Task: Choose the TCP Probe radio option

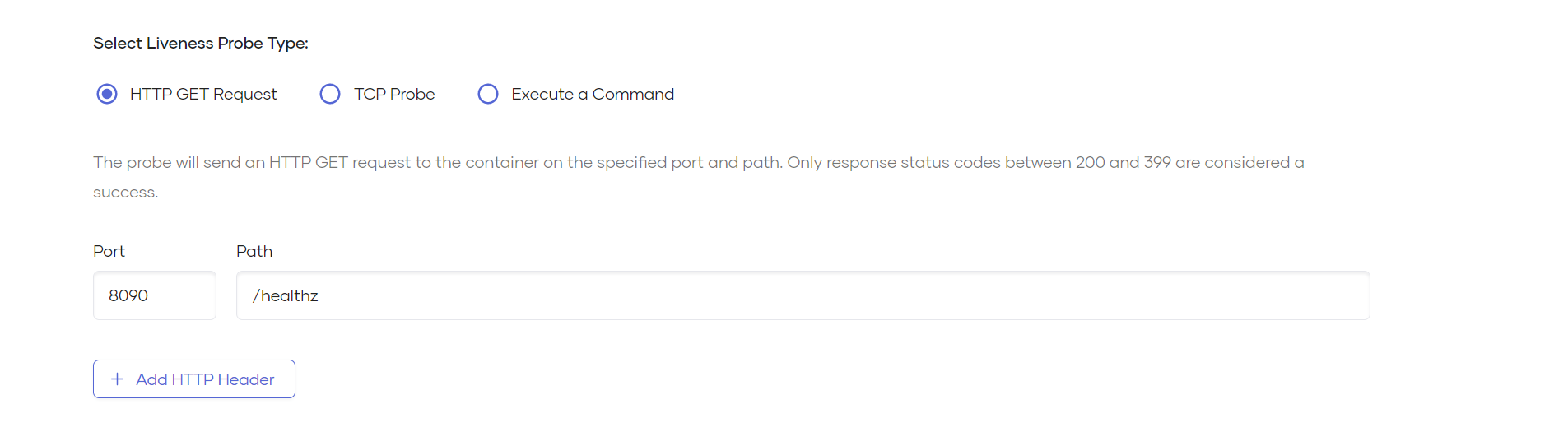Action: click(330, 94)
